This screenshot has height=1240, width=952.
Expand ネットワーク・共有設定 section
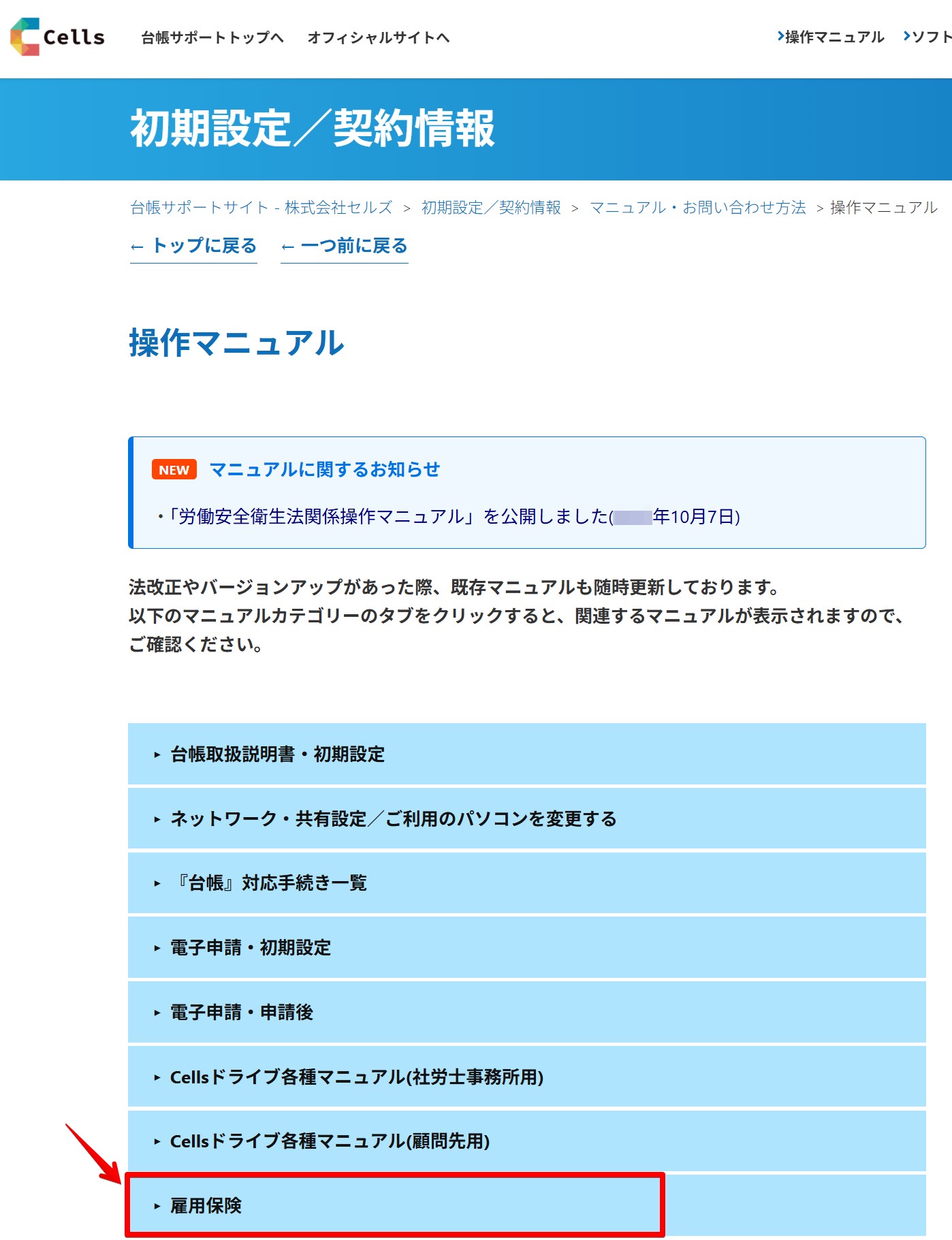pyautogui.click(x=527, y=818)
